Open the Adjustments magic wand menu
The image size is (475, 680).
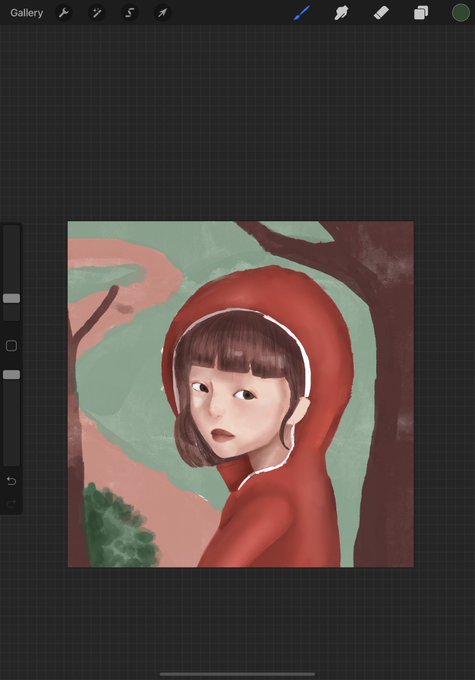(96, 13)
